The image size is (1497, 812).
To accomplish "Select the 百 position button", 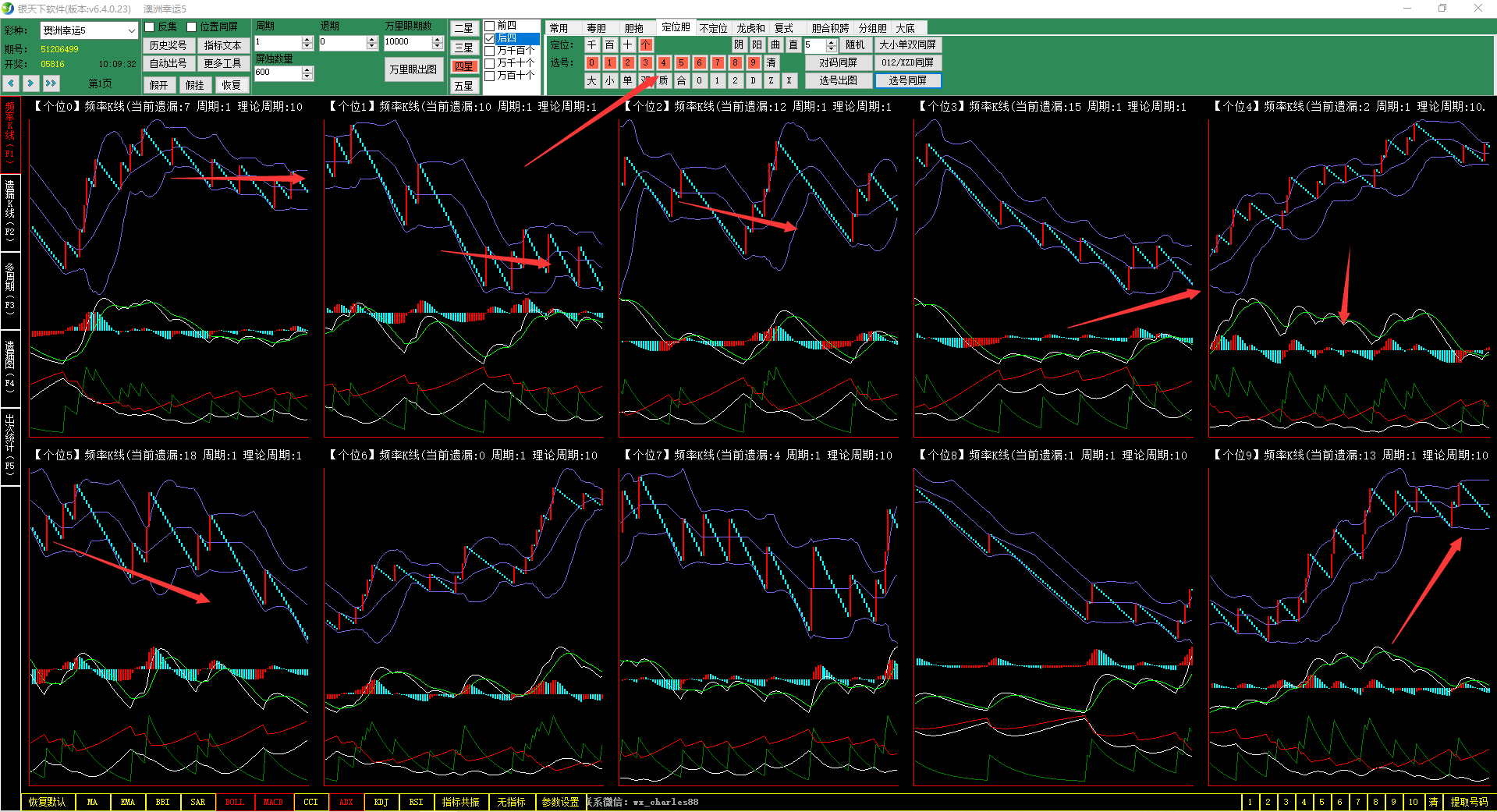I will (610, 44).
